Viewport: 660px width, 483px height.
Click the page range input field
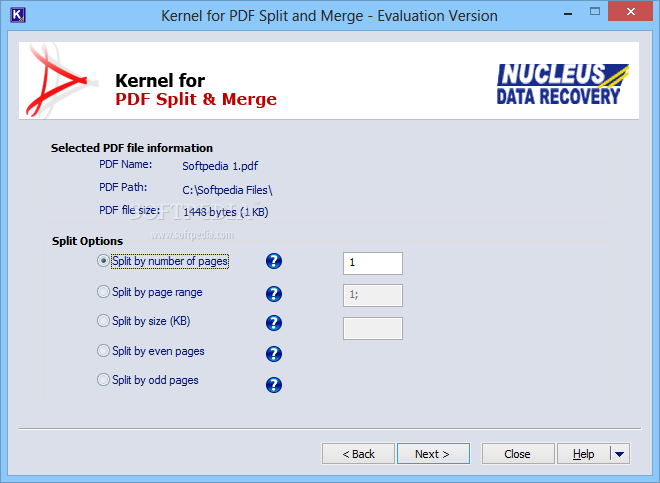(373, 295)
